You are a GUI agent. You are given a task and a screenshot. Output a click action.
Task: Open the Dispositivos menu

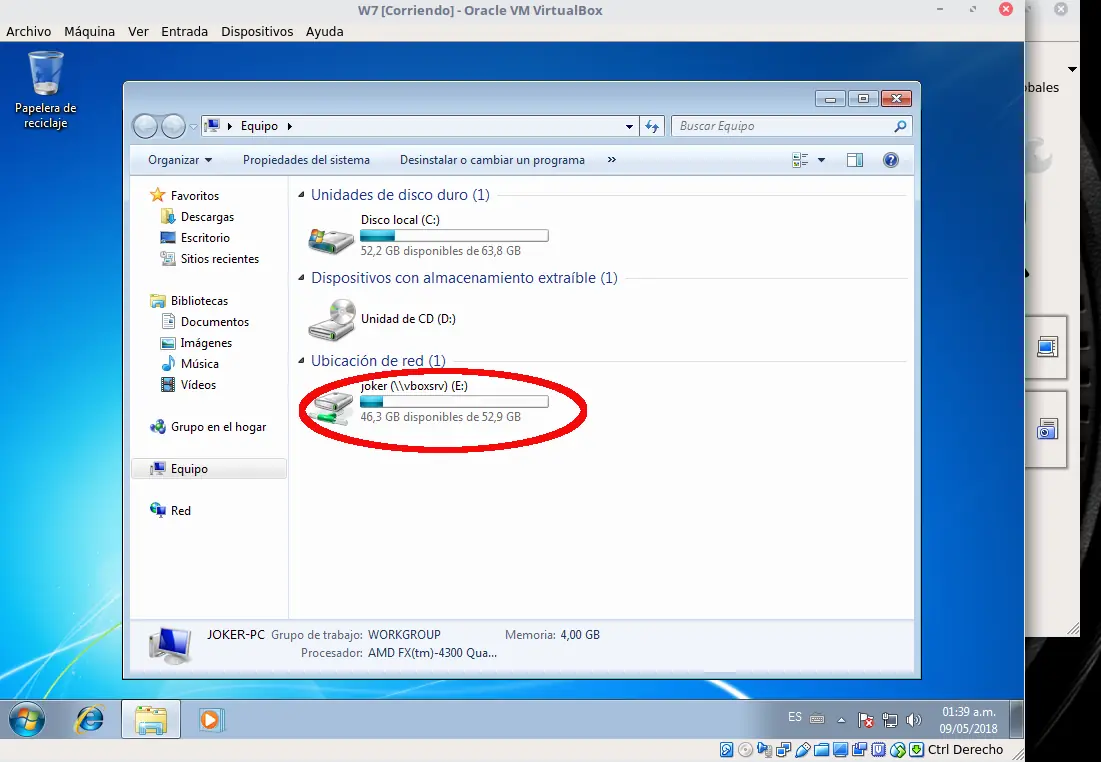pos(257,32)
